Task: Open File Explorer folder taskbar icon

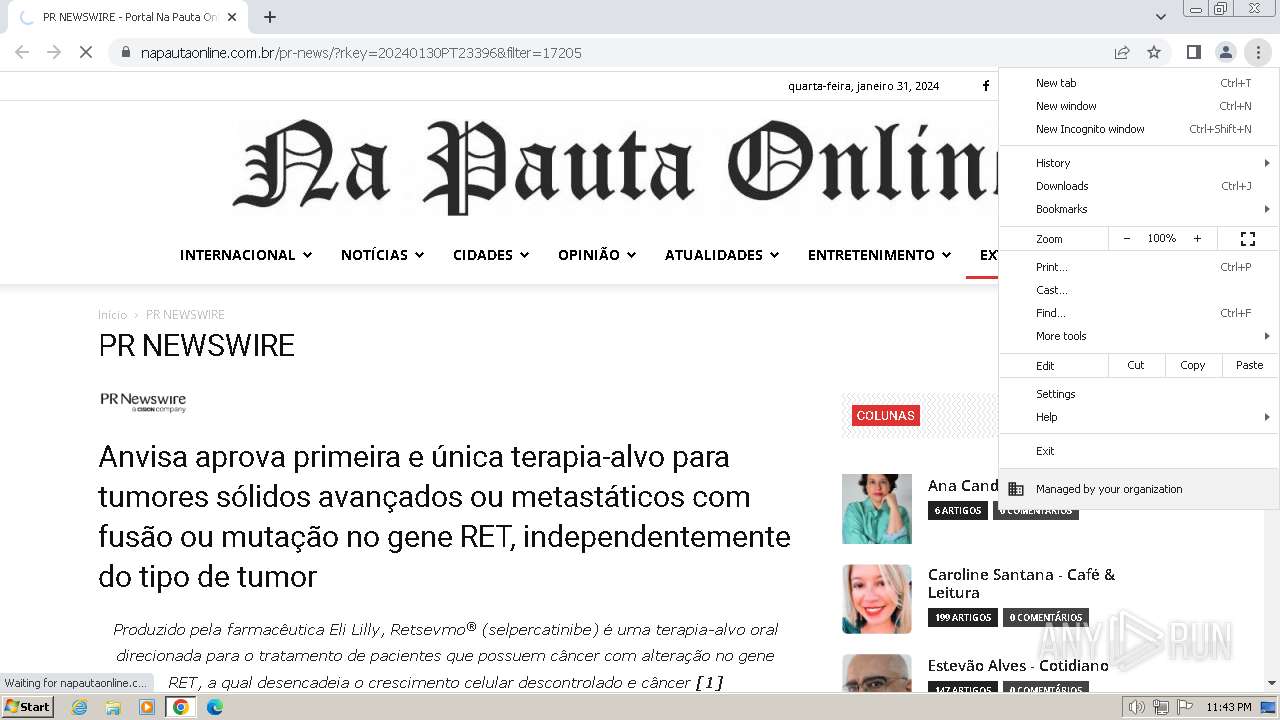Action: 113,707
